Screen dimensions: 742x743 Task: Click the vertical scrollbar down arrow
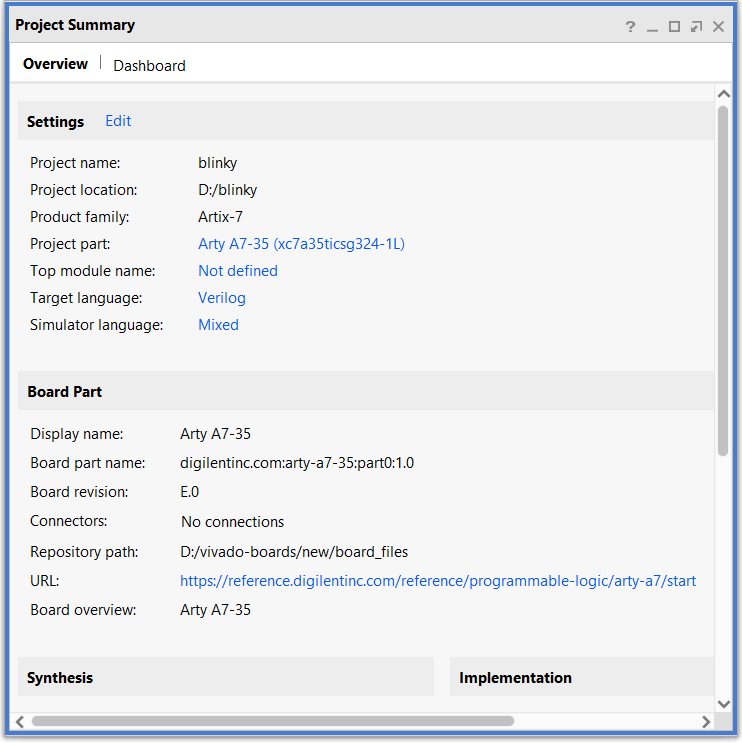coord(723,704)
